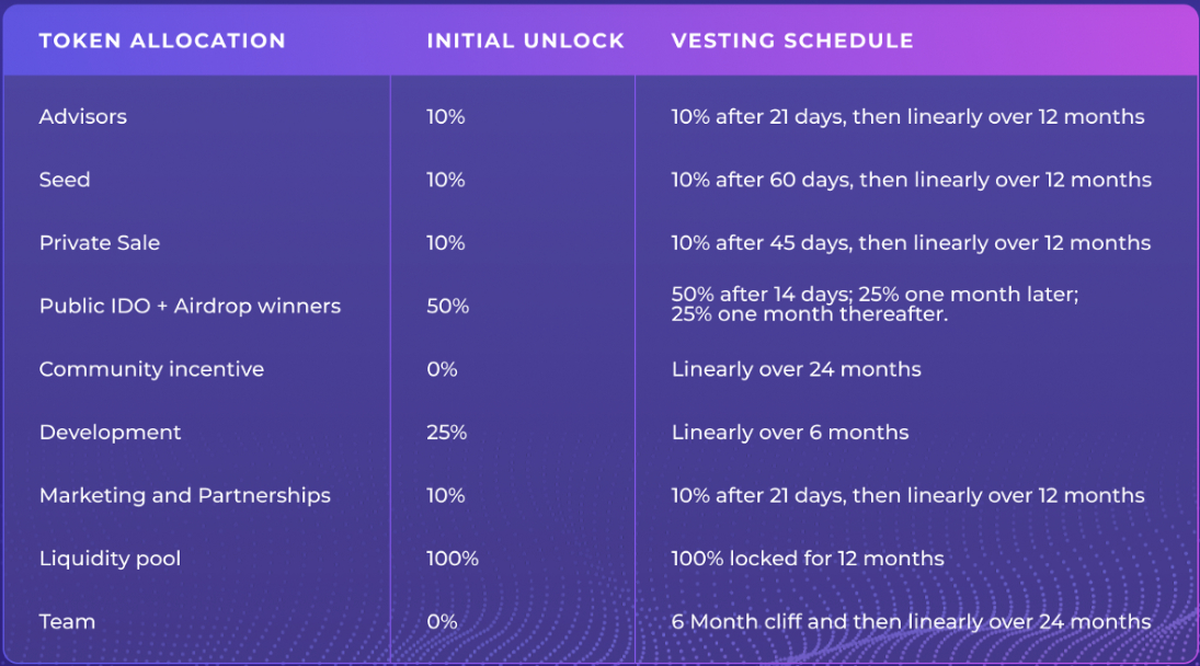1200x666 pixels.
Task: Click the 50% initial unlock value
Action: point(447,306)
